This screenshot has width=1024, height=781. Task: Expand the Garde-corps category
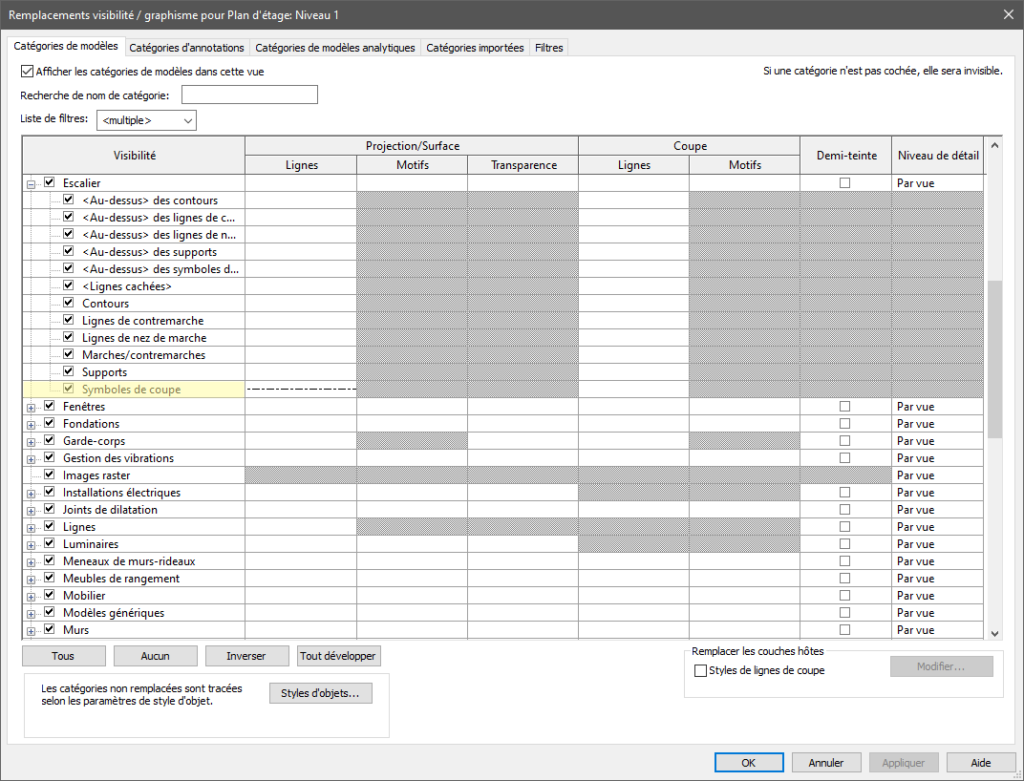point(31,442)
